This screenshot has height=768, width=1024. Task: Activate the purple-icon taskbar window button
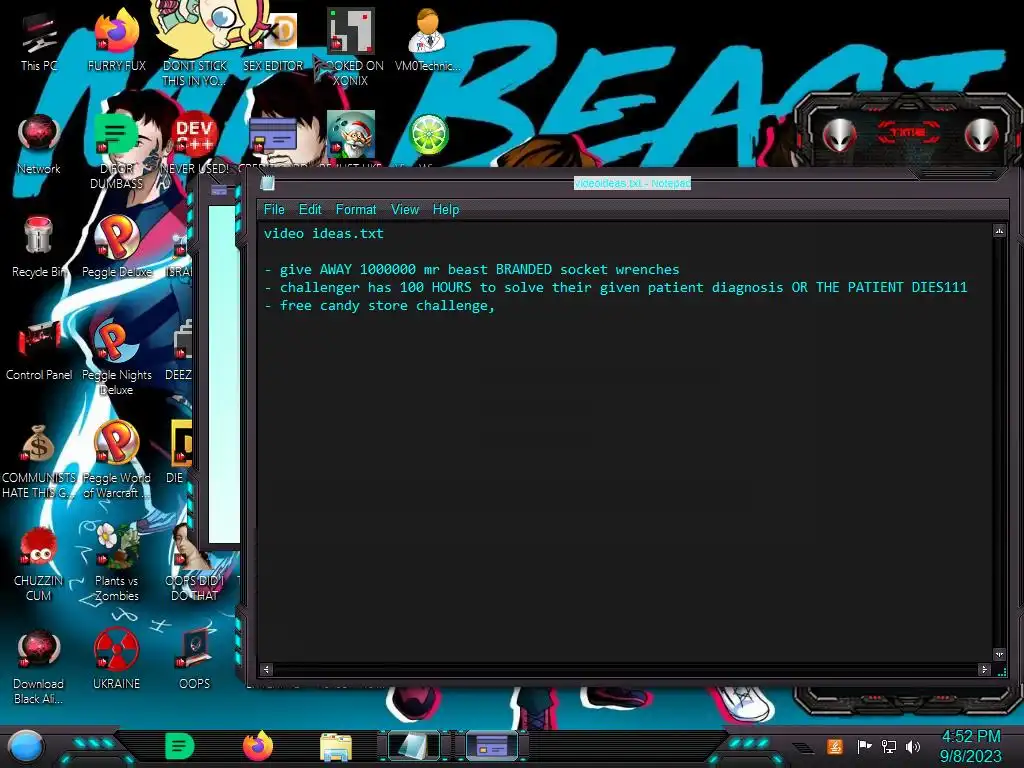point(492,746)
